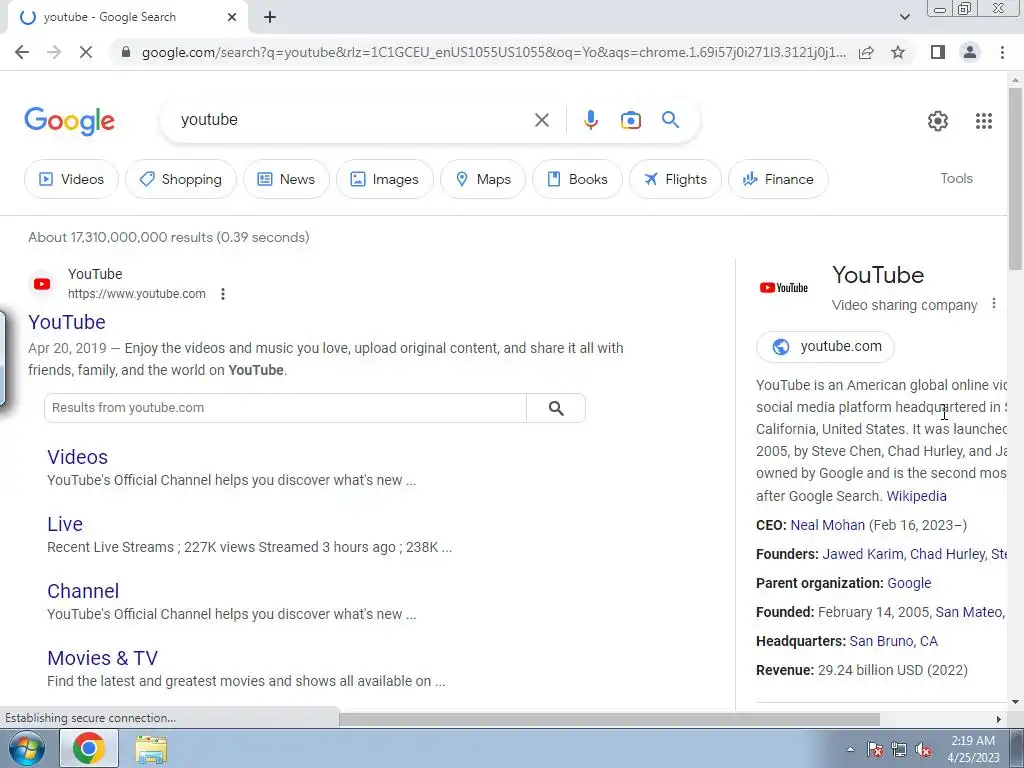The height and width of the screenshot is (768, 1024).
Task: Stop loading the page
Action: click(86, 52)
